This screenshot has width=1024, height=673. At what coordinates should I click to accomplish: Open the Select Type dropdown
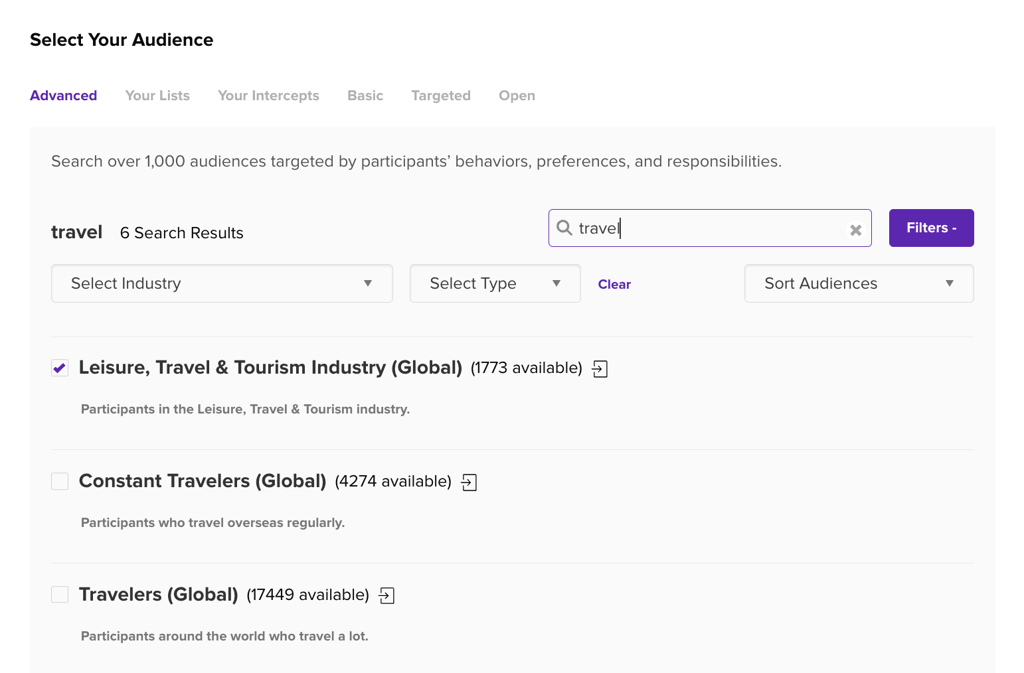coord(495,284)
